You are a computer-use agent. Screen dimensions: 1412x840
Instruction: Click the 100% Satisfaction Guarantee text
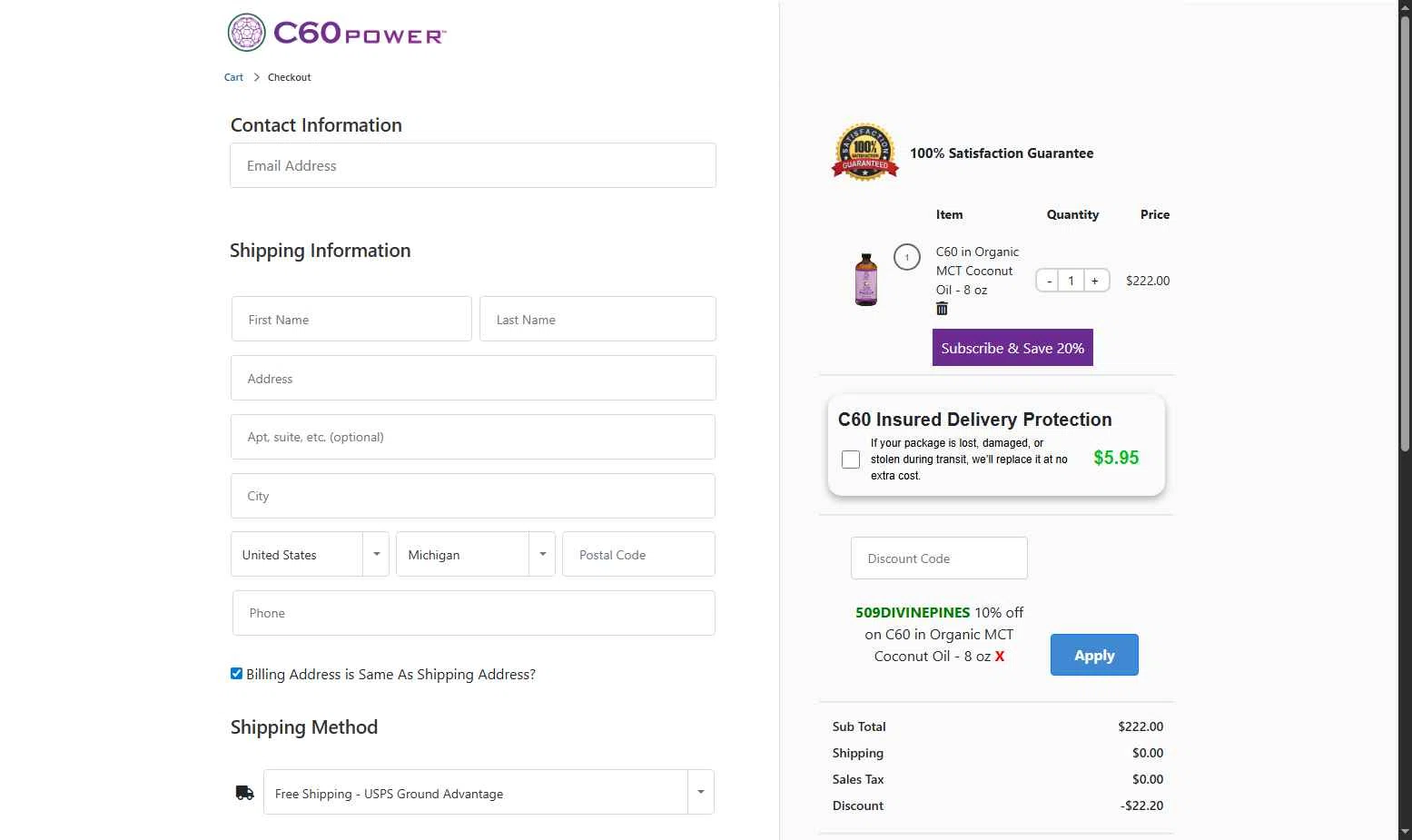pyautogui.click(x=1002, y=153)
